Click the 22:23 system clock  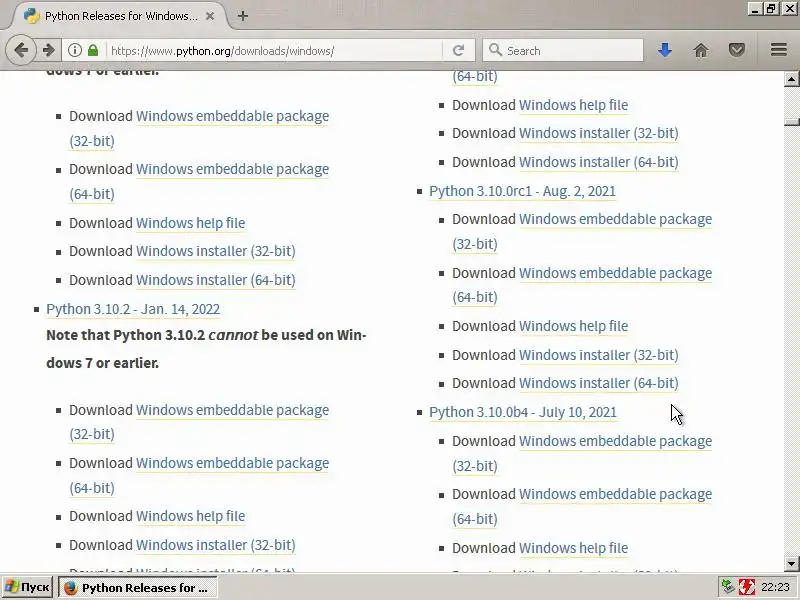coord(775,587)
